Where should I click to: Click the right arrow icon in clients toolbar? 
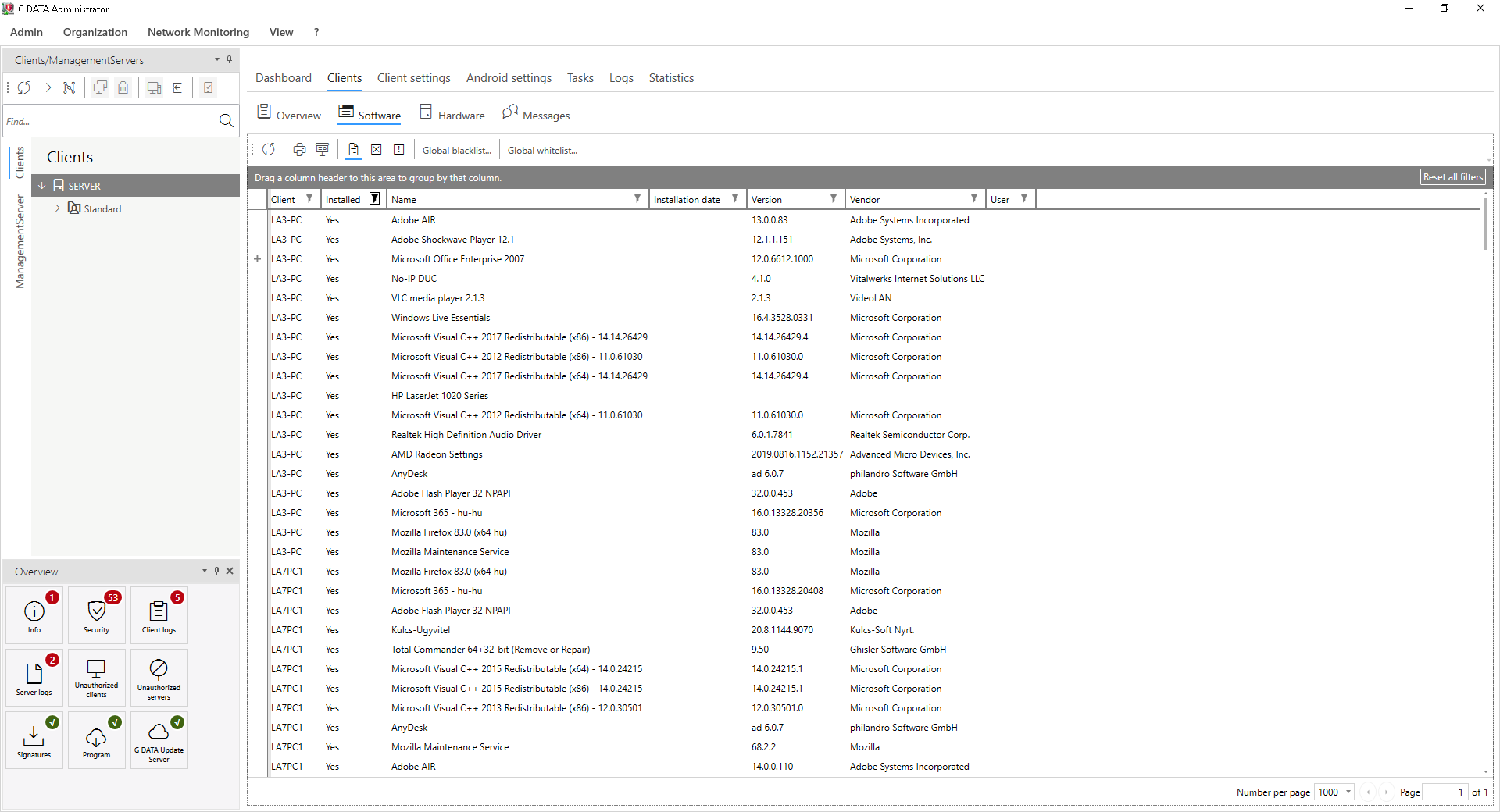click(47, 87)
